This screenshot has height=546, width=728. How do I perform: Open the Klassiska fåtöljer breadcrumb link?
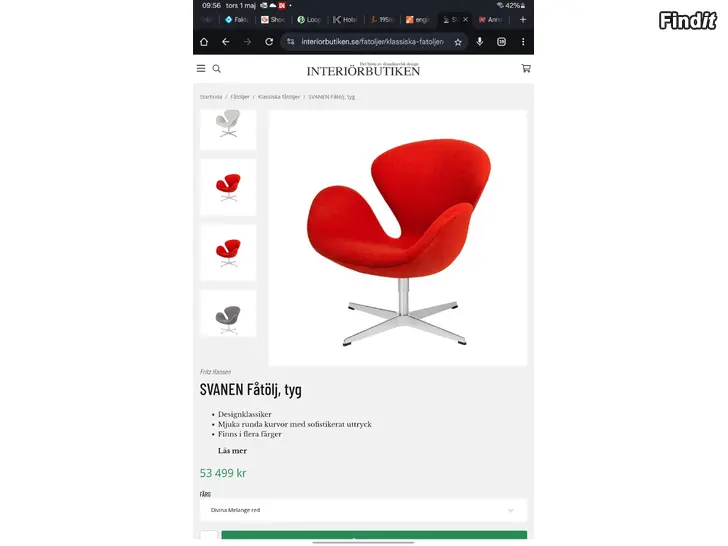(279, 97)
